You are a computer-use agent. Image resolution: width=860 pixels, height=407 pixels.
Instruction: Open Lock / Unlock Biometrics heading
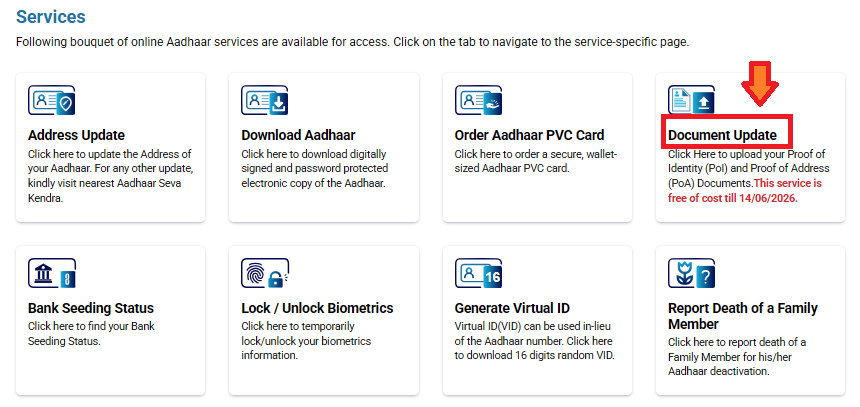(x=317, y=308)
